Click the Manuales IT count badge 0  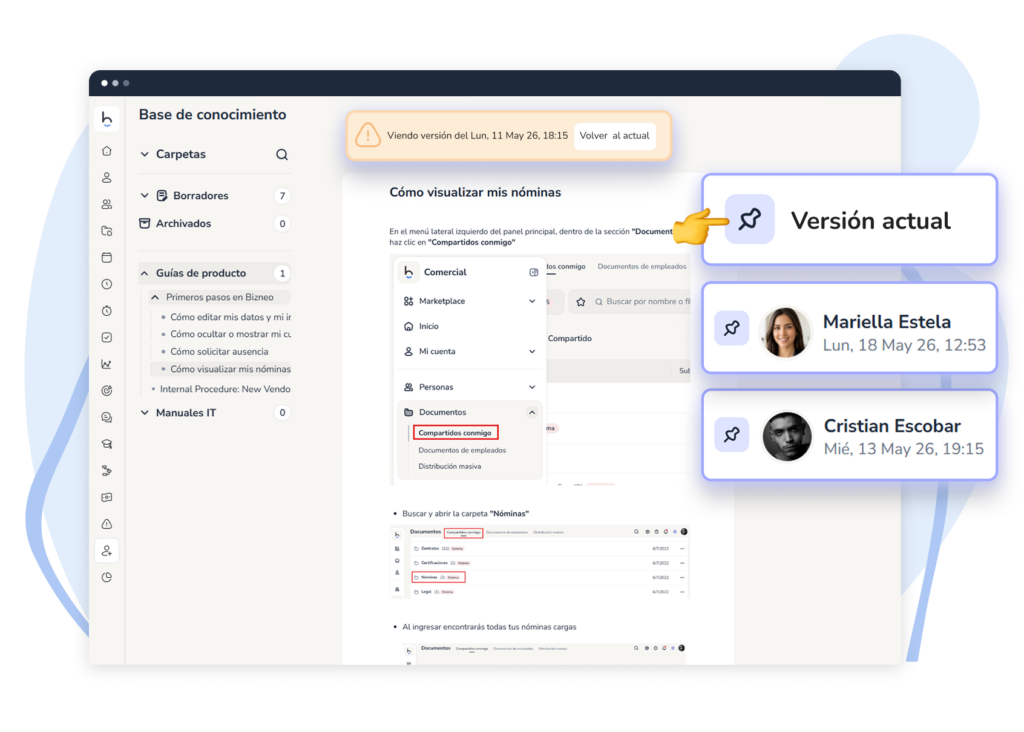coord(282,413)
